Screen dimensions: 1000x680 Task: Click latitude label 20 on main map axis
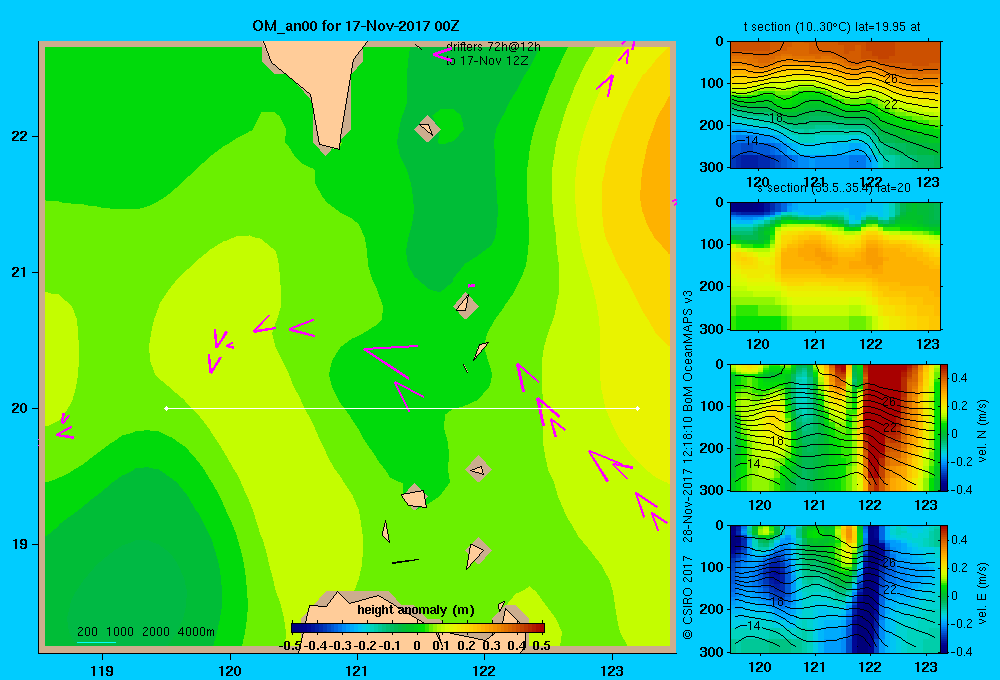[x=20, y=408]
